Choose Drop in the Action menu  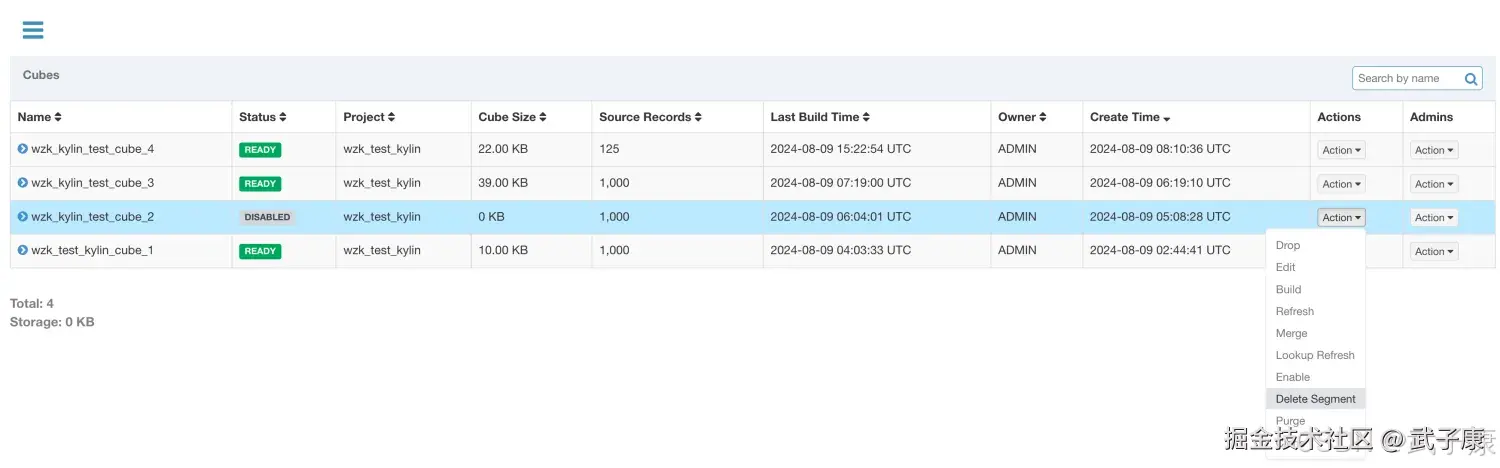1288,245
